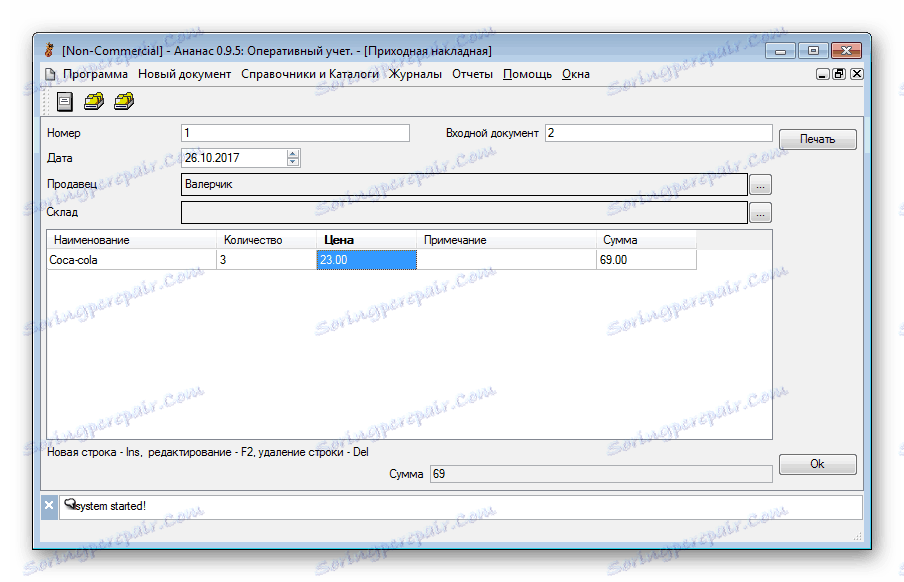
Task: Open the Отчеты menu
Action: (472, 74)
